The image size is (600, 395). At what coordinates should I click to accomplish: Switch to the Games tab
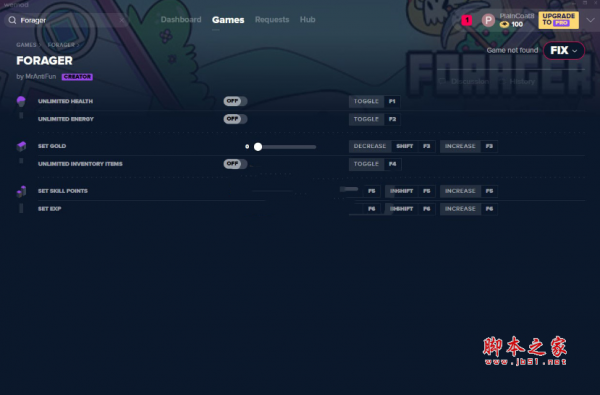pos(228,20)
